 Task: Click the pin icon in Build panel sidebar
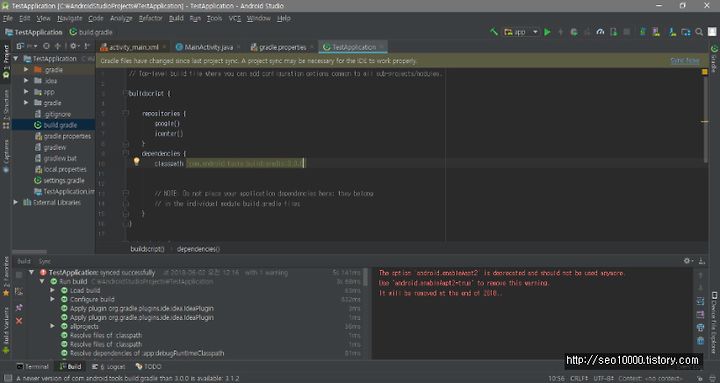(x=19, y=307)
